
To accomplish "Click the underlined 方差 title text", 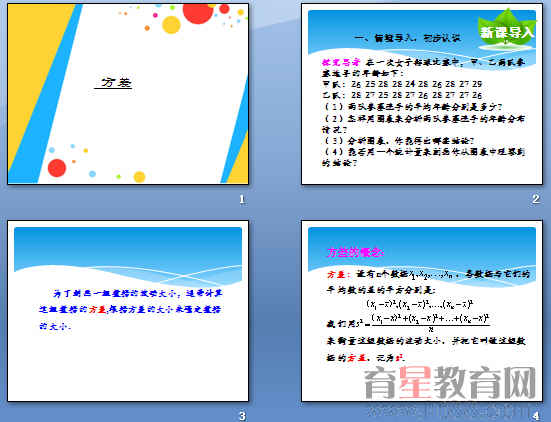I will click(114, 83).
